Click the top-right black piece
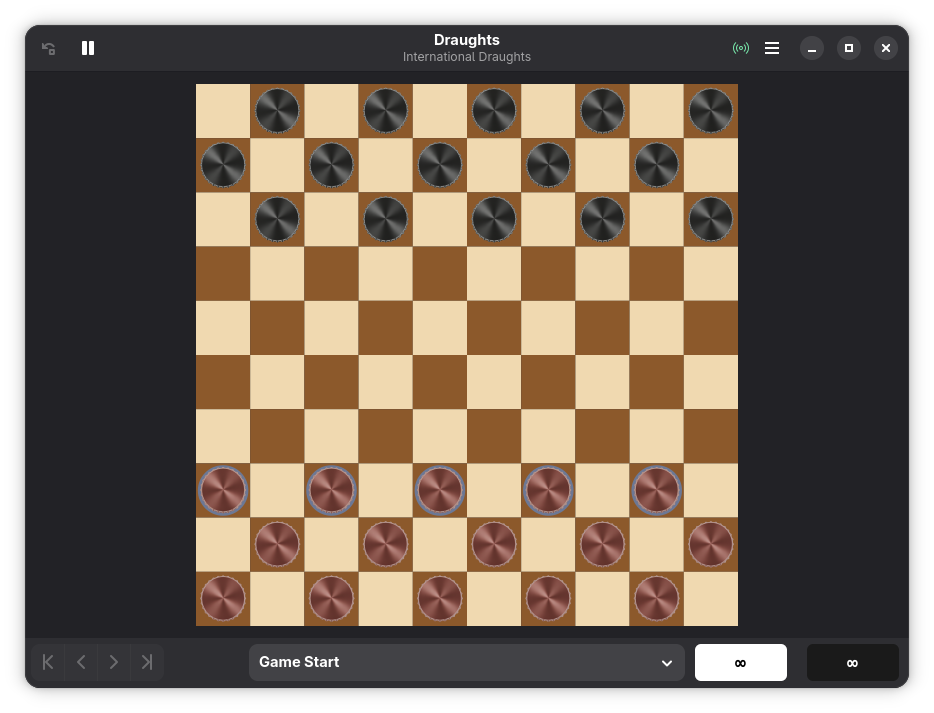 point(711,111)
